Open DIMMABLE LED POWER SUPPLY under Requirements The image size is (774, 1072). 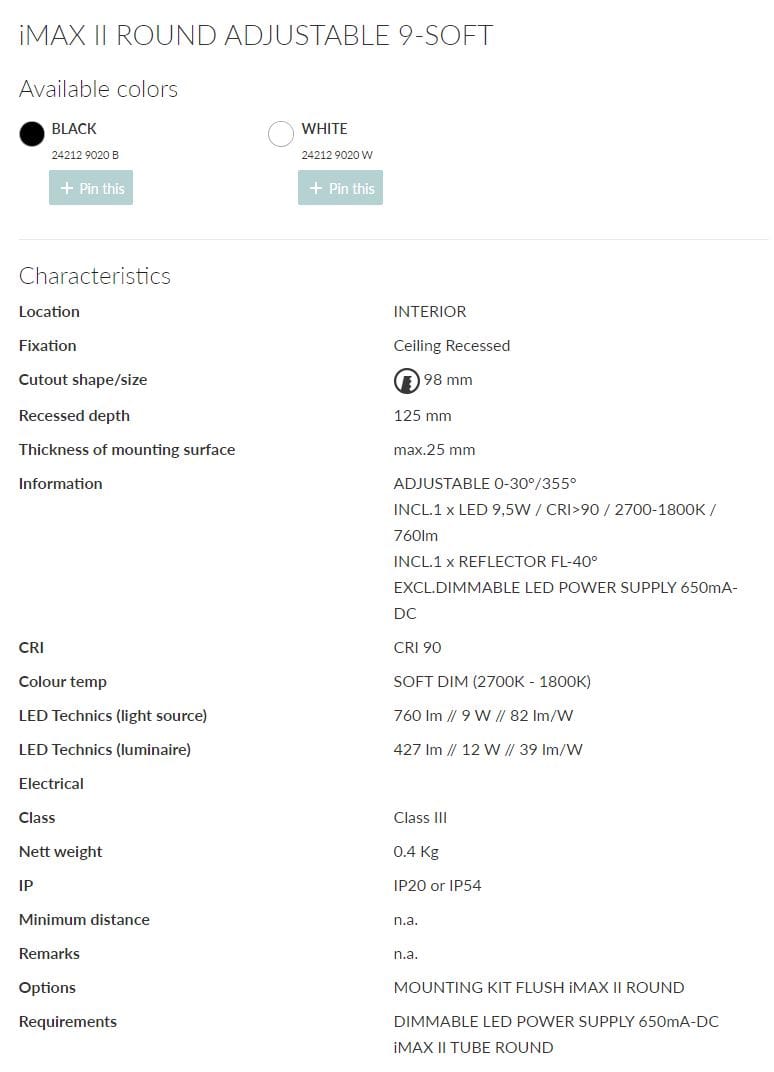tap(556, 1021)
